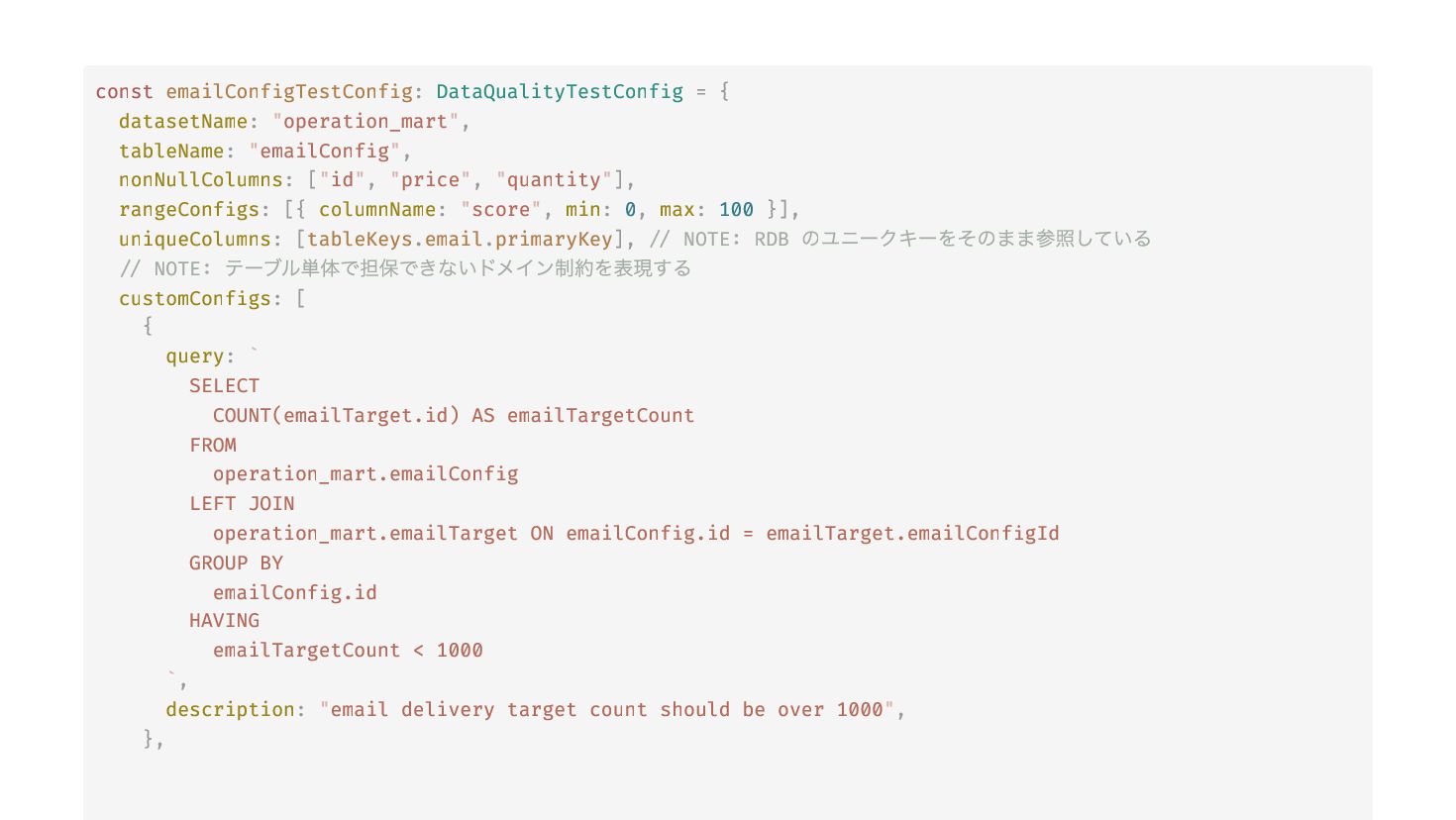The width and height of the screenshot is (1456, 820).
Task: Click the SELECT keyword in query
Action: click(224, 386)
